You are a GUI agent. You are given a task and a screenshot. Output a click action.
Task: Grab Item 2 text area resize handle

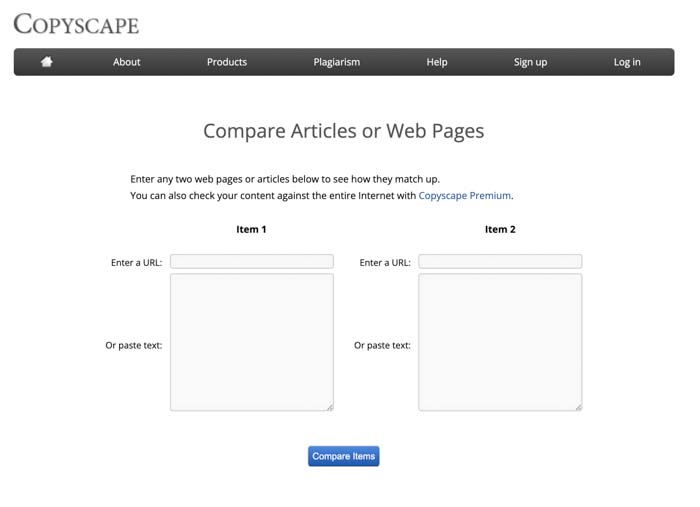[x=579, y=407]
